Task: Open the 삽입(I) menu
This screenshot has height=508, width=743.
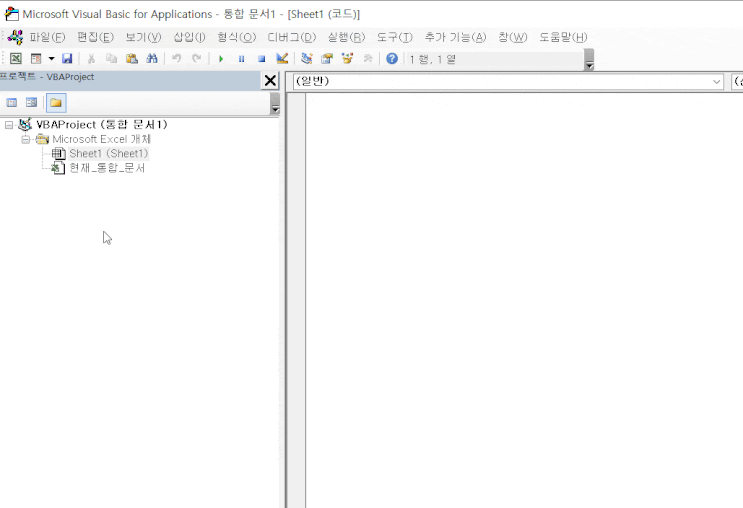Action: pyautogui.click(x=189, y=37)
